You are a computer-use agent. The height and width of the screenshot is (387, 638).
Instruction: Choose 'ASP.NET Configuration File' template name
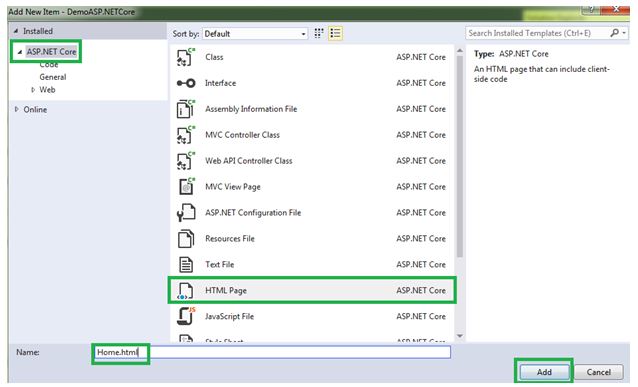tap(253, 213)
